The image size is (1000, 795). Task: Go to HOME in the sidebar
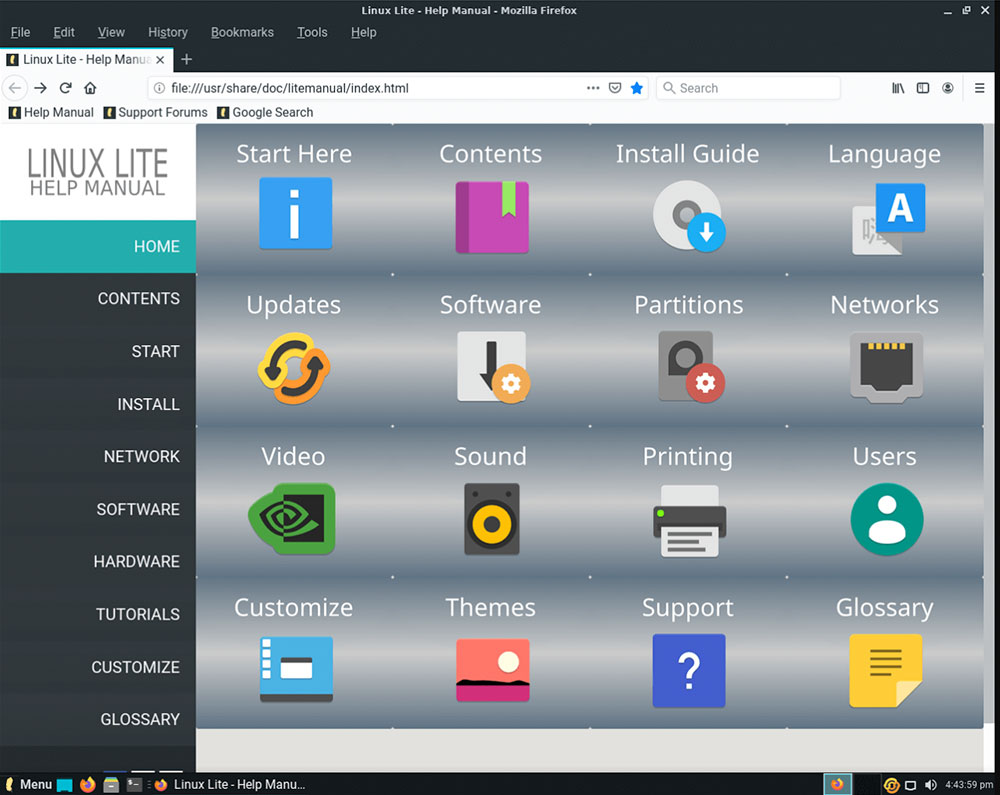point(98,246)
